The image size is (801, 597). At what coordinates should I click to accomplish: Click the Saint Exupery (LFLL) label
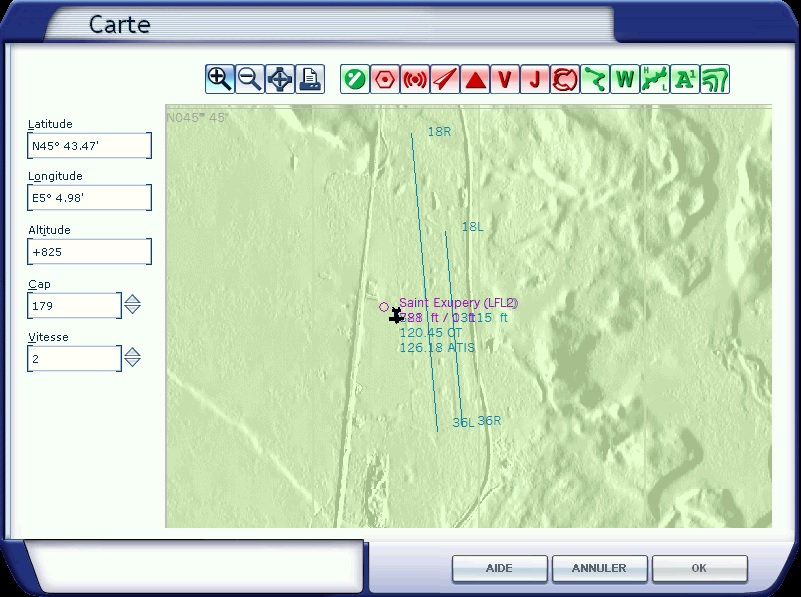pos(458,303)
